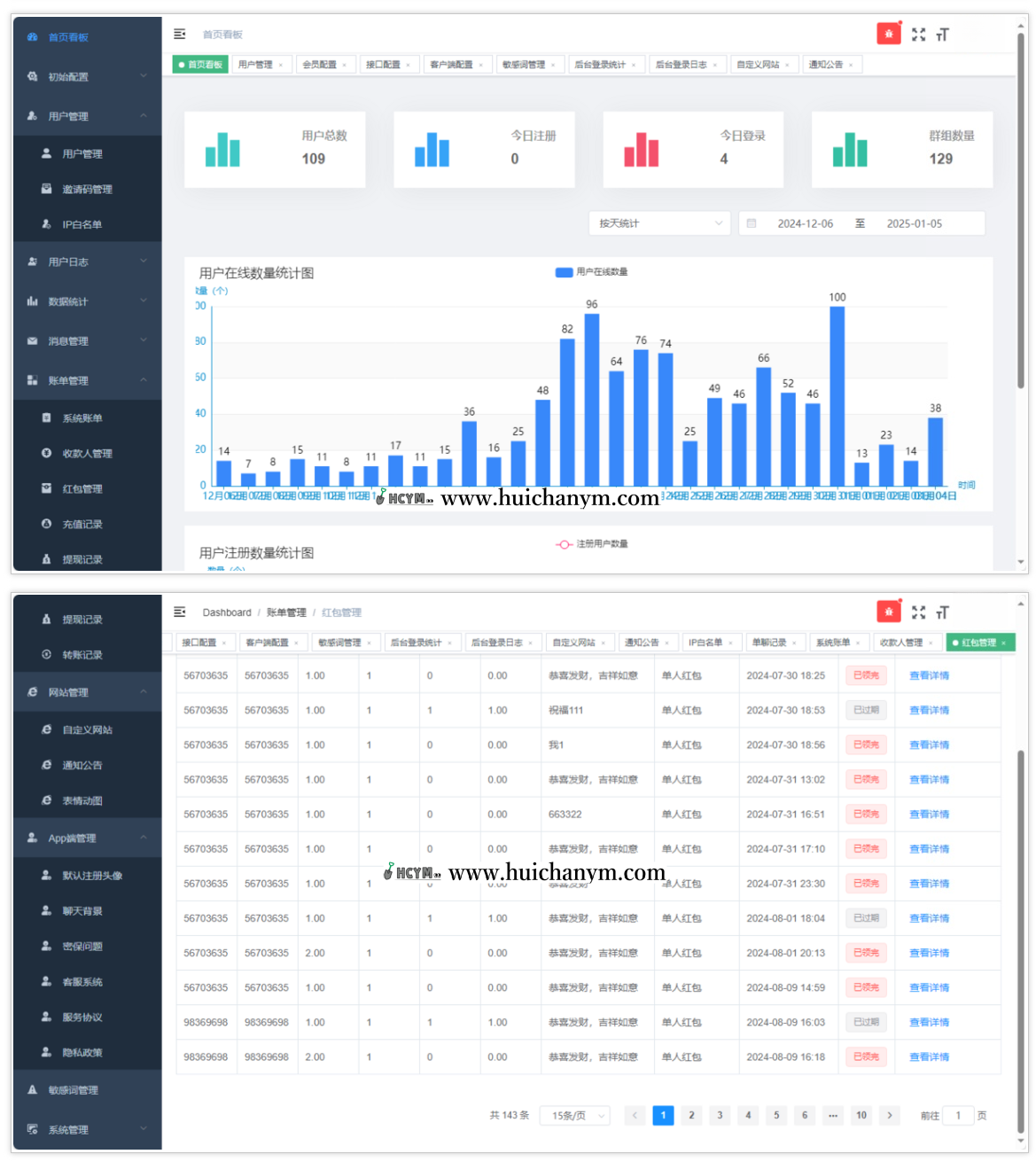The height and width of the screenshot is (1162, 1036).
Task: Open the 按天统计 dropdown
Action: 659,223
